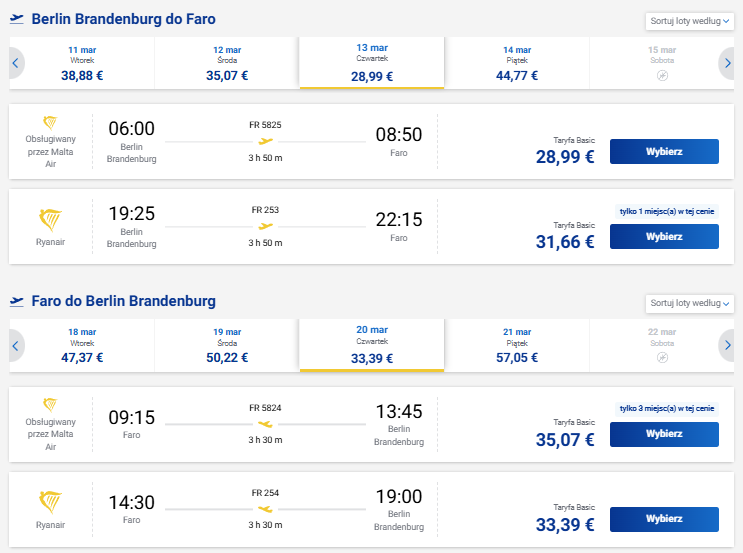The height and width of the screenshot is (553, 743).
Task: Click previous dates arrow for Berlin to Faro
Action: (x=16, y=63)
